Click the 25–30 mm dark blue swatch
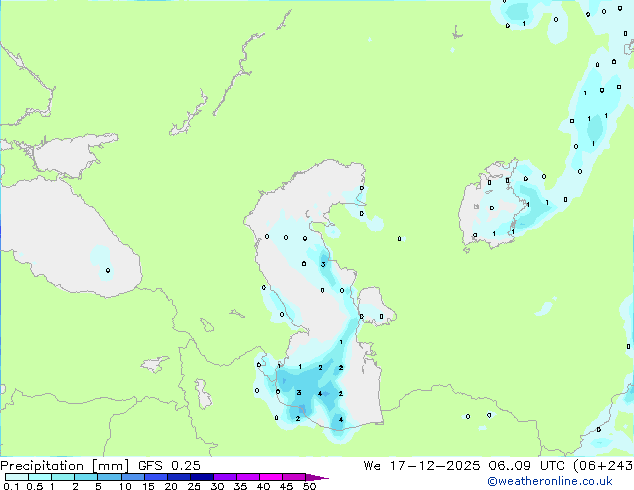 tap(202, 477)
